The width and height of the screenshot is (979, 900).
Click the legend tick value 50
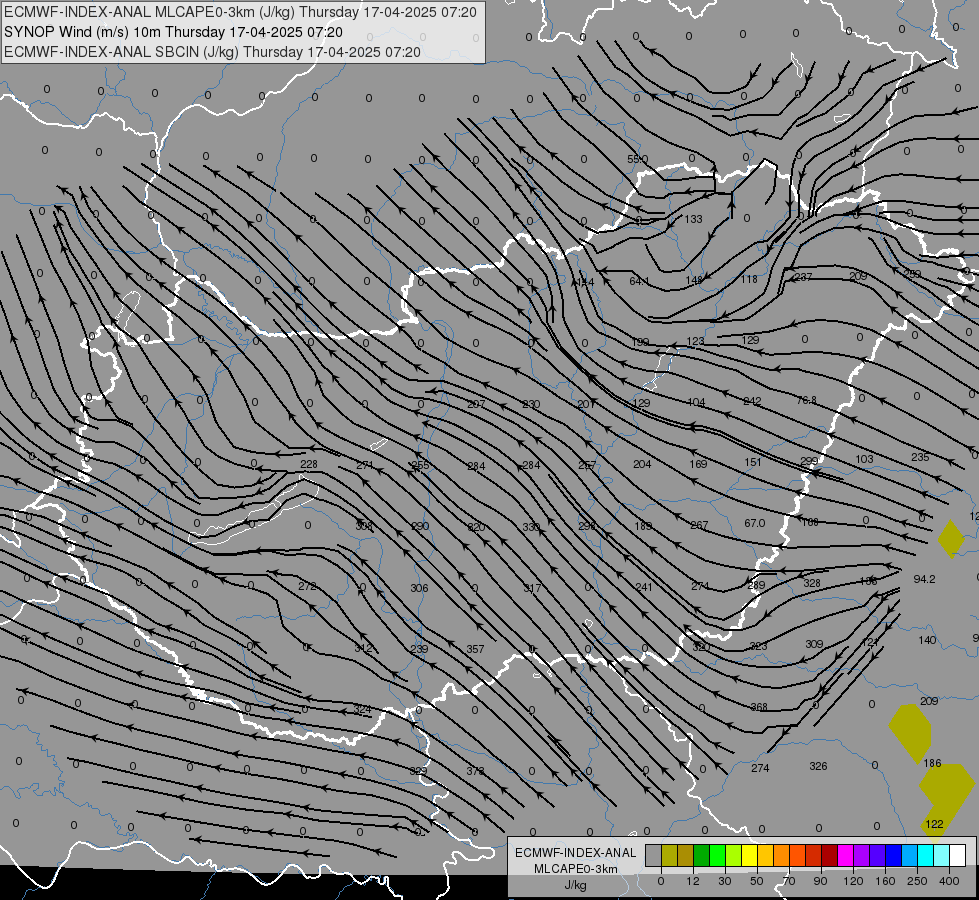756,881
